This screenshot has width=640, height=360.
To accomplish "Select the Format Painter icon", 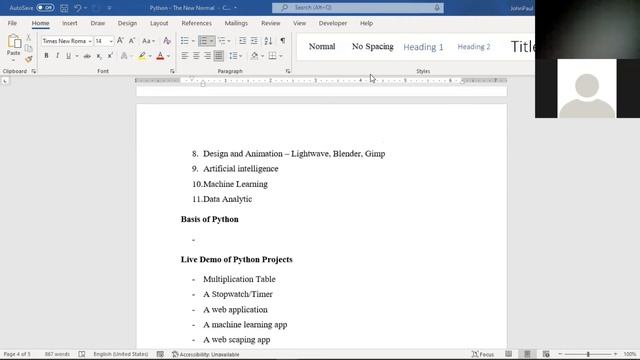I will (x=29, y=59).
